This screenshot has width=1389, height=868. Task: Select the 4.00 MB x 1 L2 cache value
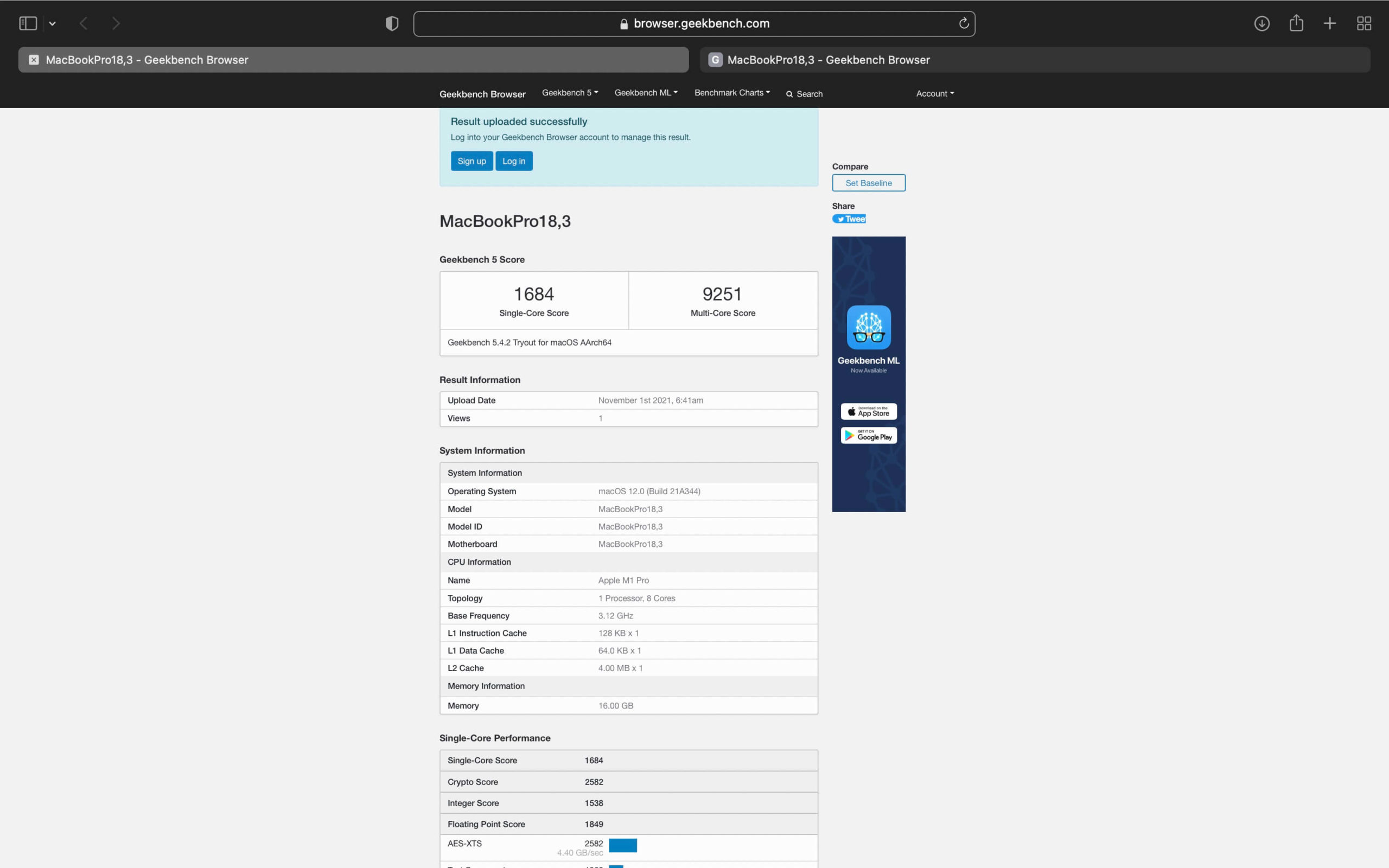(620, 668)
